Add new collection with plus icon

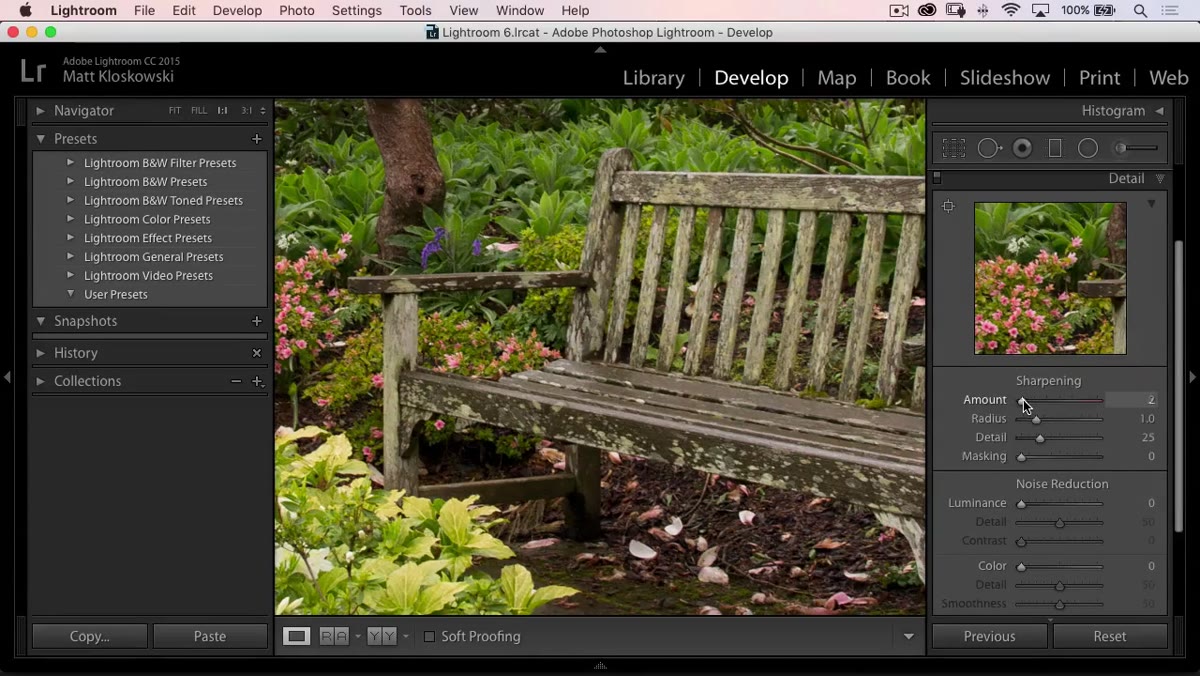(257, 381)
